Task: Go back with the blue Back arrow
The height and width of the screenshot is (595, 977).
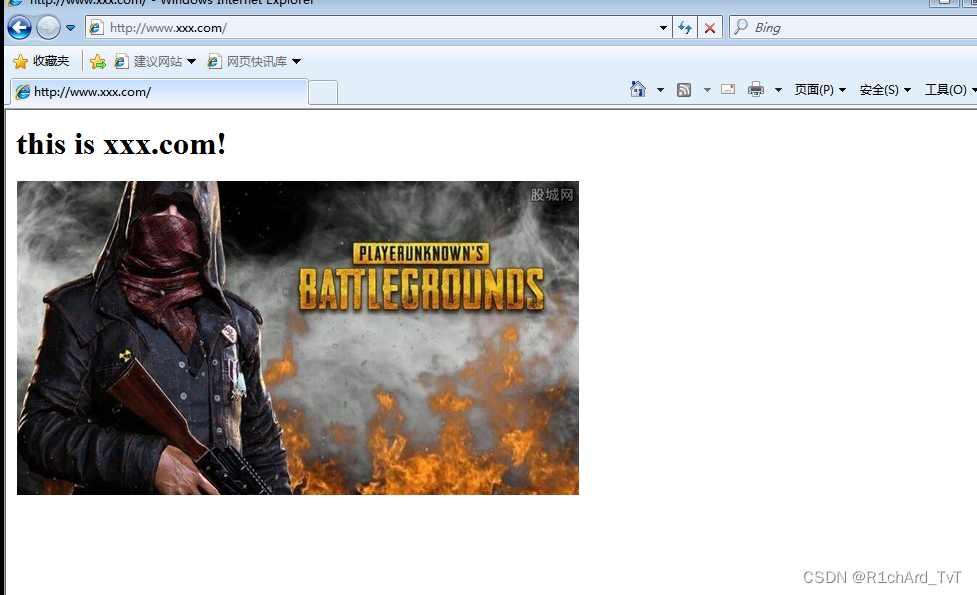Action: pyautogui.click(x=19, y=27)
